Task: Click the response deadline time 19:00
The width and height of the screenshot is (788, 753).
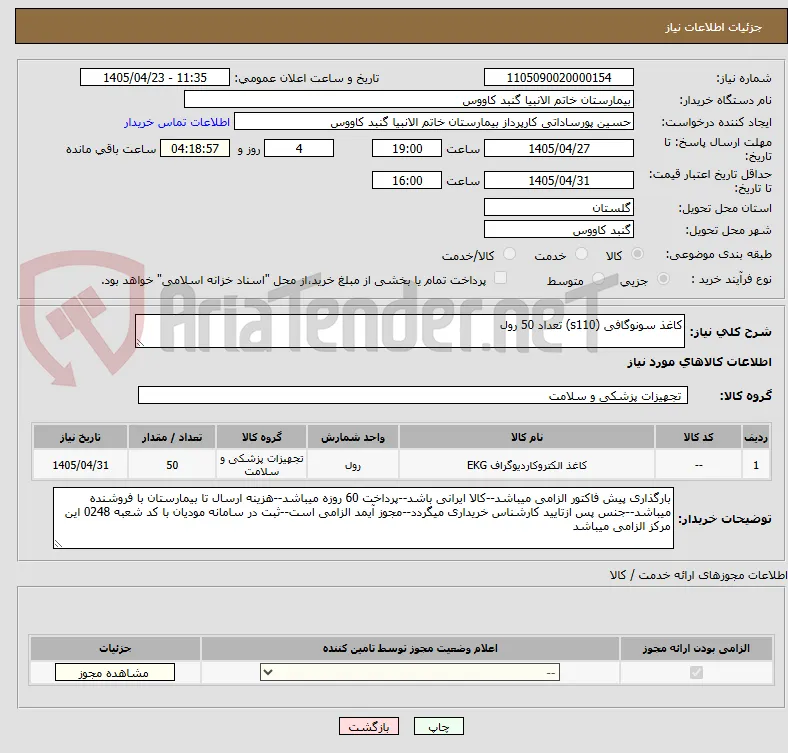Action: click(407, 148)
